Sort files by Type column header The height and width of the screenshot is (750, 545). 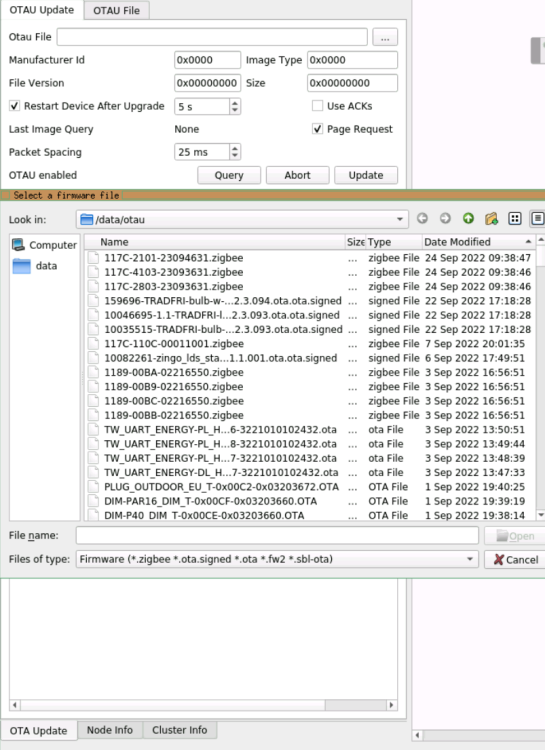coord(394,242)
